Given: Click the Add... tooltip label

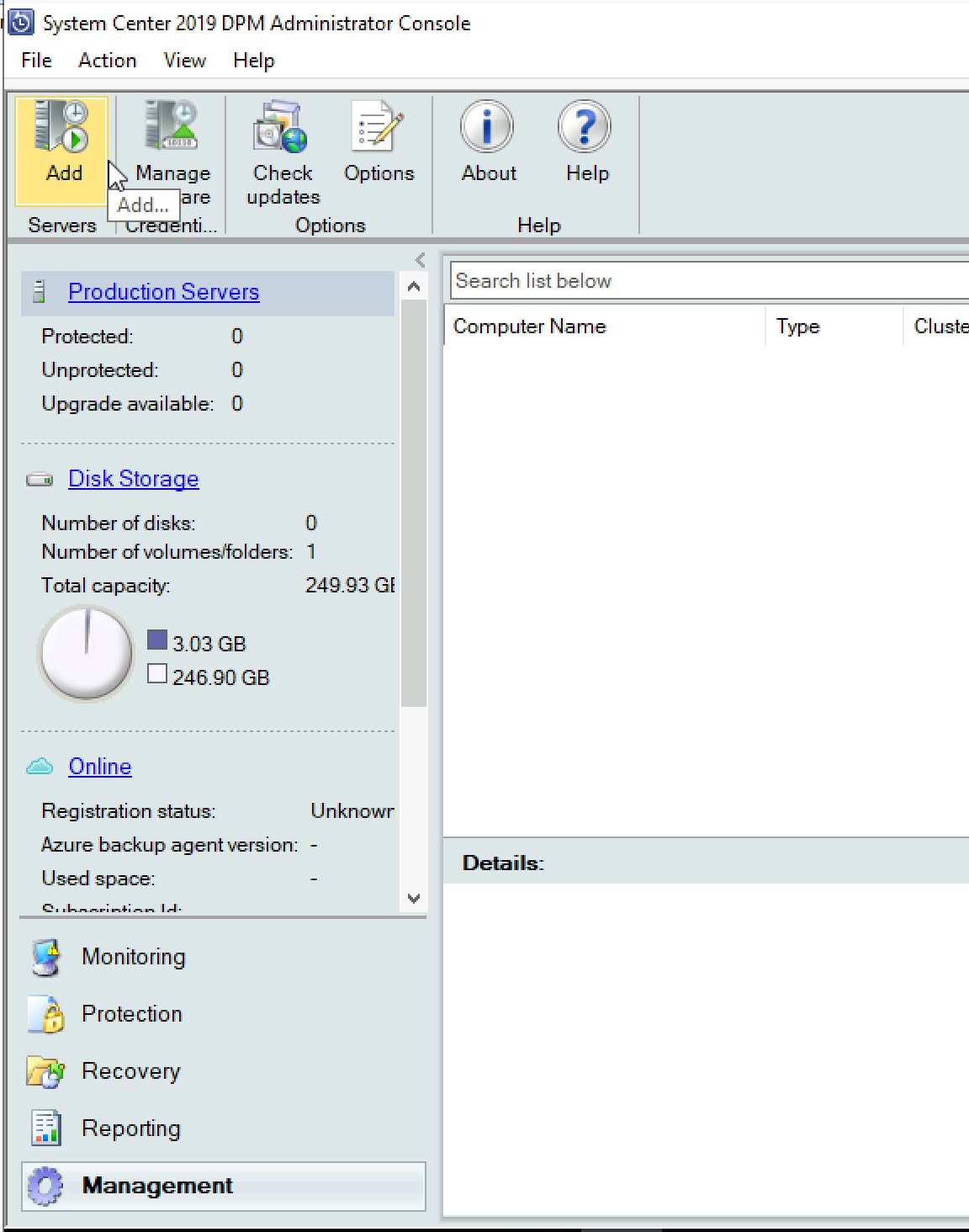Looking at the screenshot, I should [x=143, y=205].
